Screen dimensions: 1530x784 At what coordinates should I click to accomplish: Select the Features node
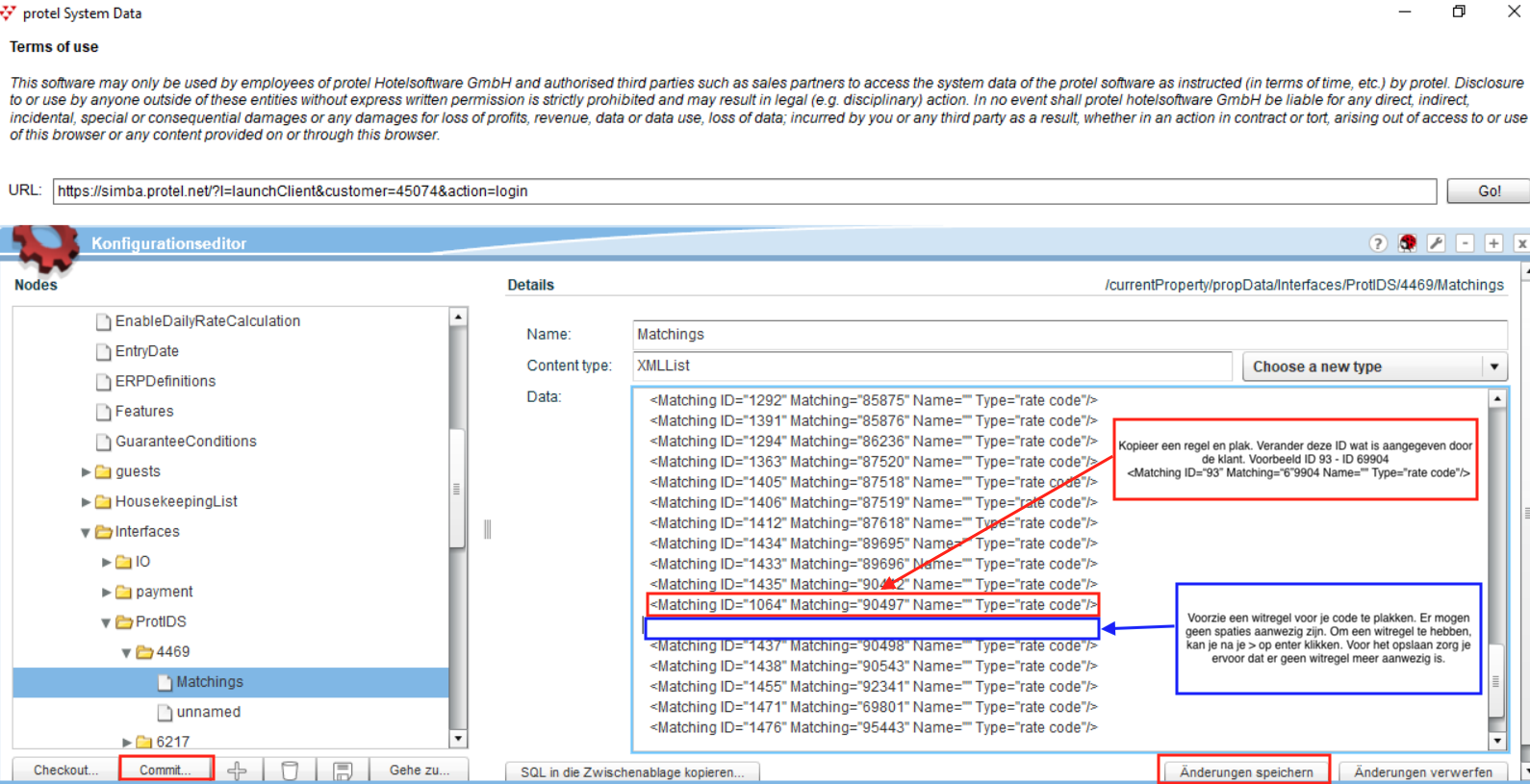[144, 411]
